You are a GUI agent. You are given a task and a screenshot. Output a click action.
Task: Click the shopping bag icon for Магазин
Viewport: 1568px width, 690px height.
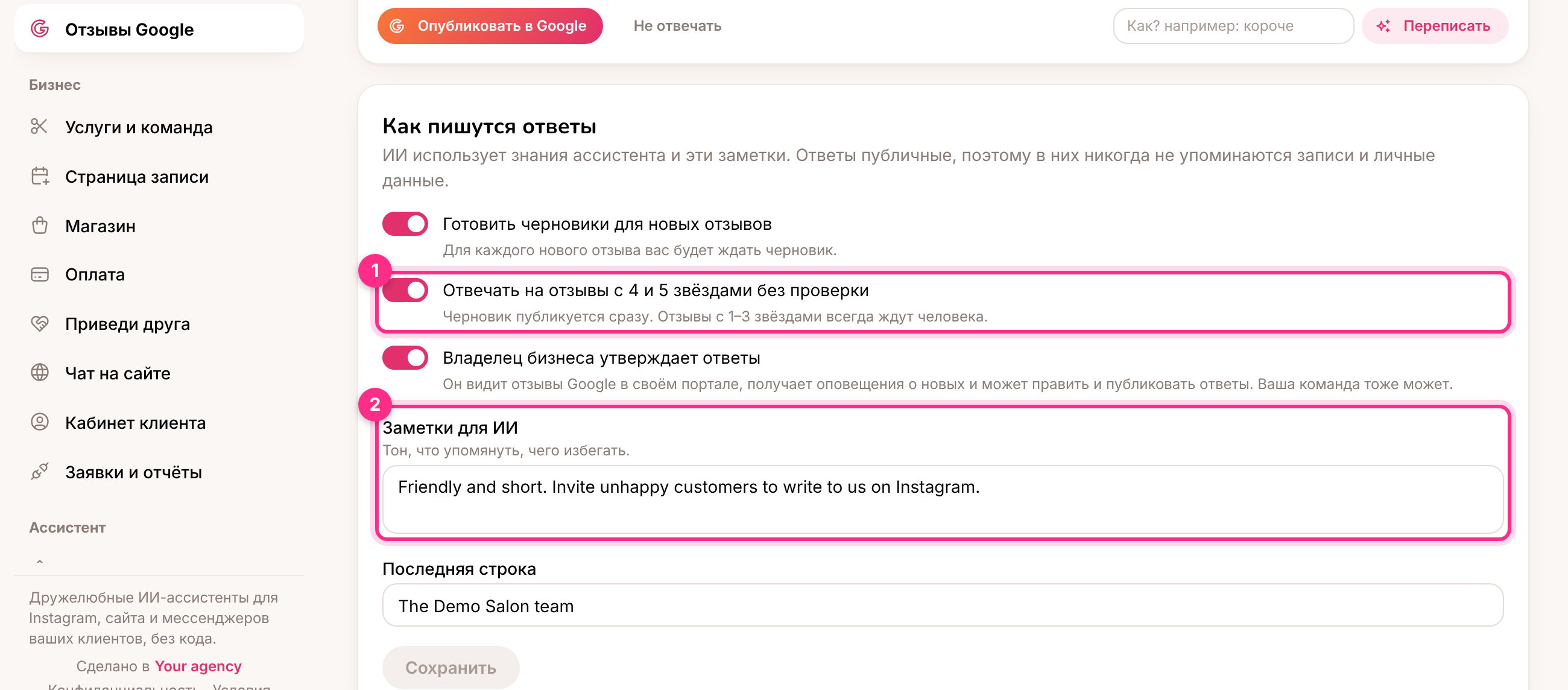point(40,226)
